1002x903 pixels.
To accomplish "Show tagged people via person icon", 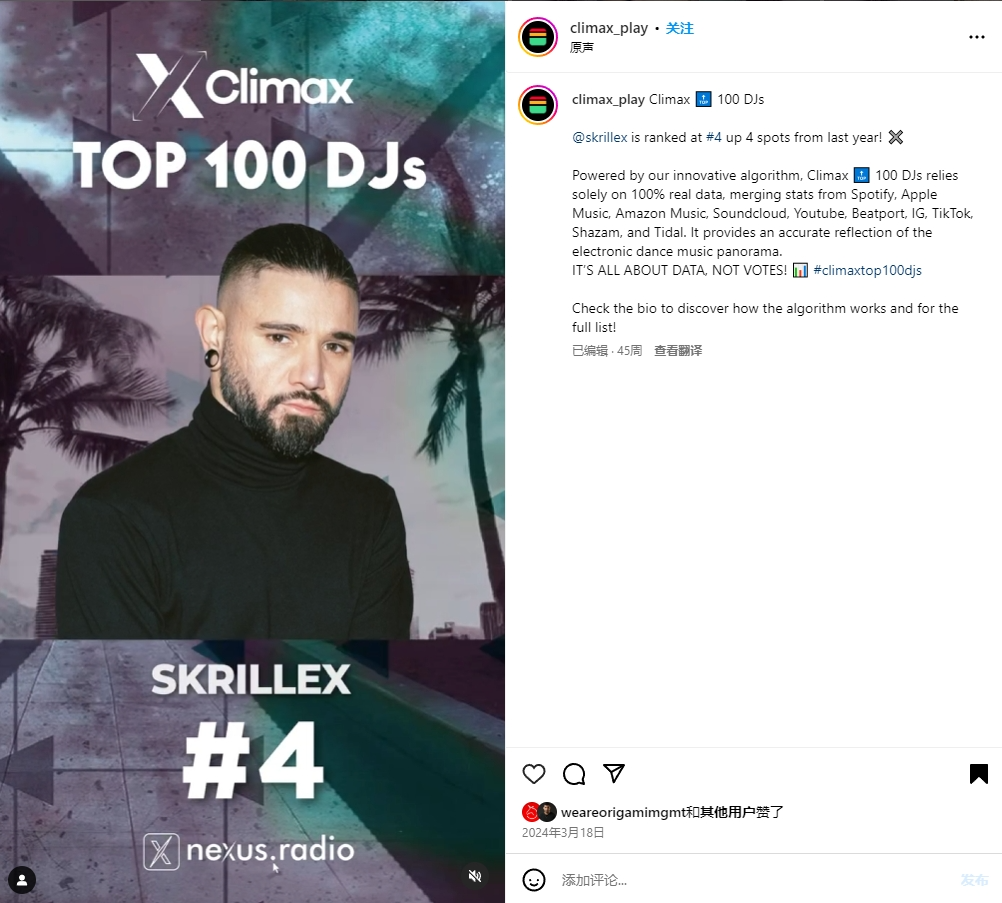I will tap(22, 880).
